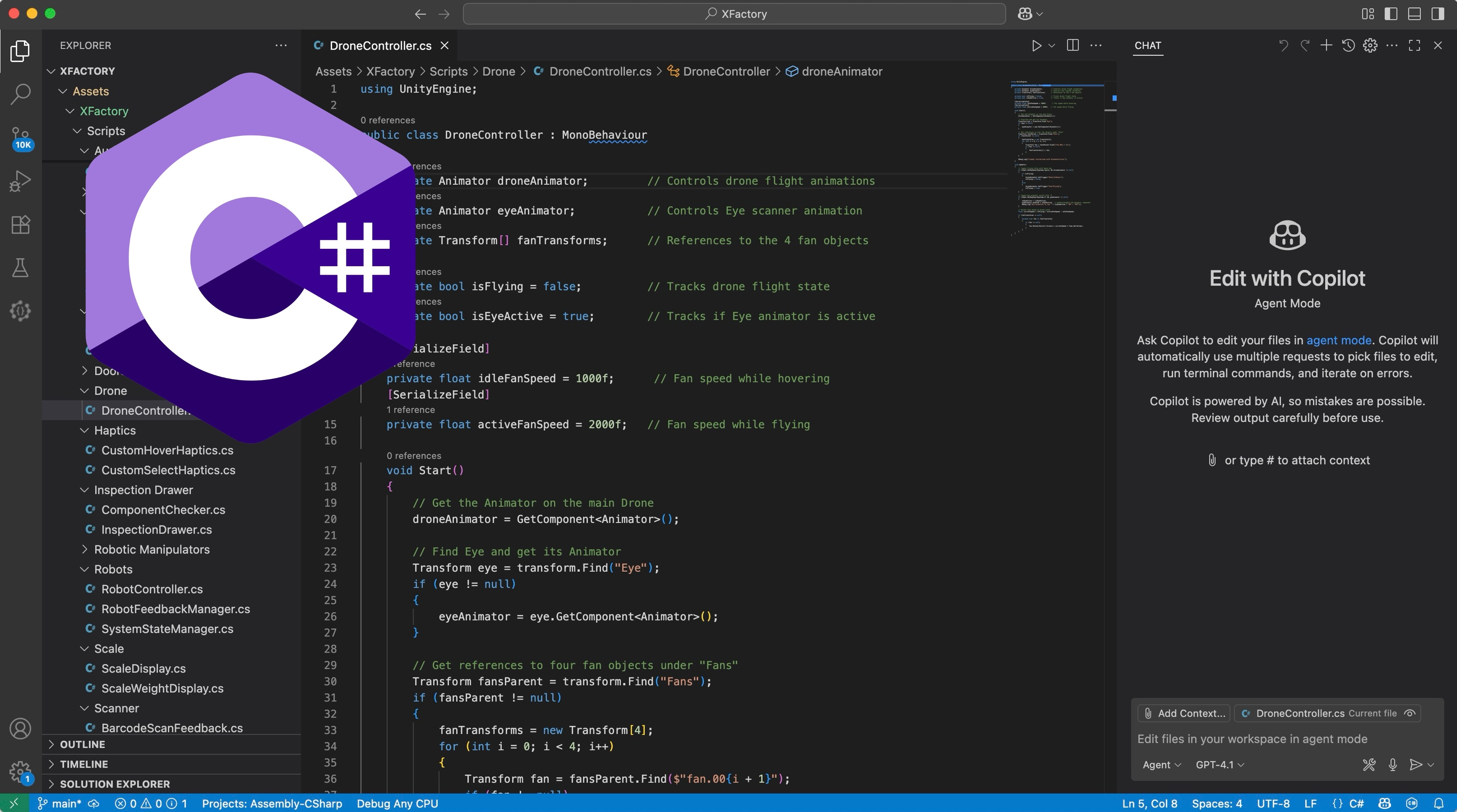Open the Search view in activity bar
Image resolution: width=1457 pixels, height=812 pixels.
tap(20, 94)
